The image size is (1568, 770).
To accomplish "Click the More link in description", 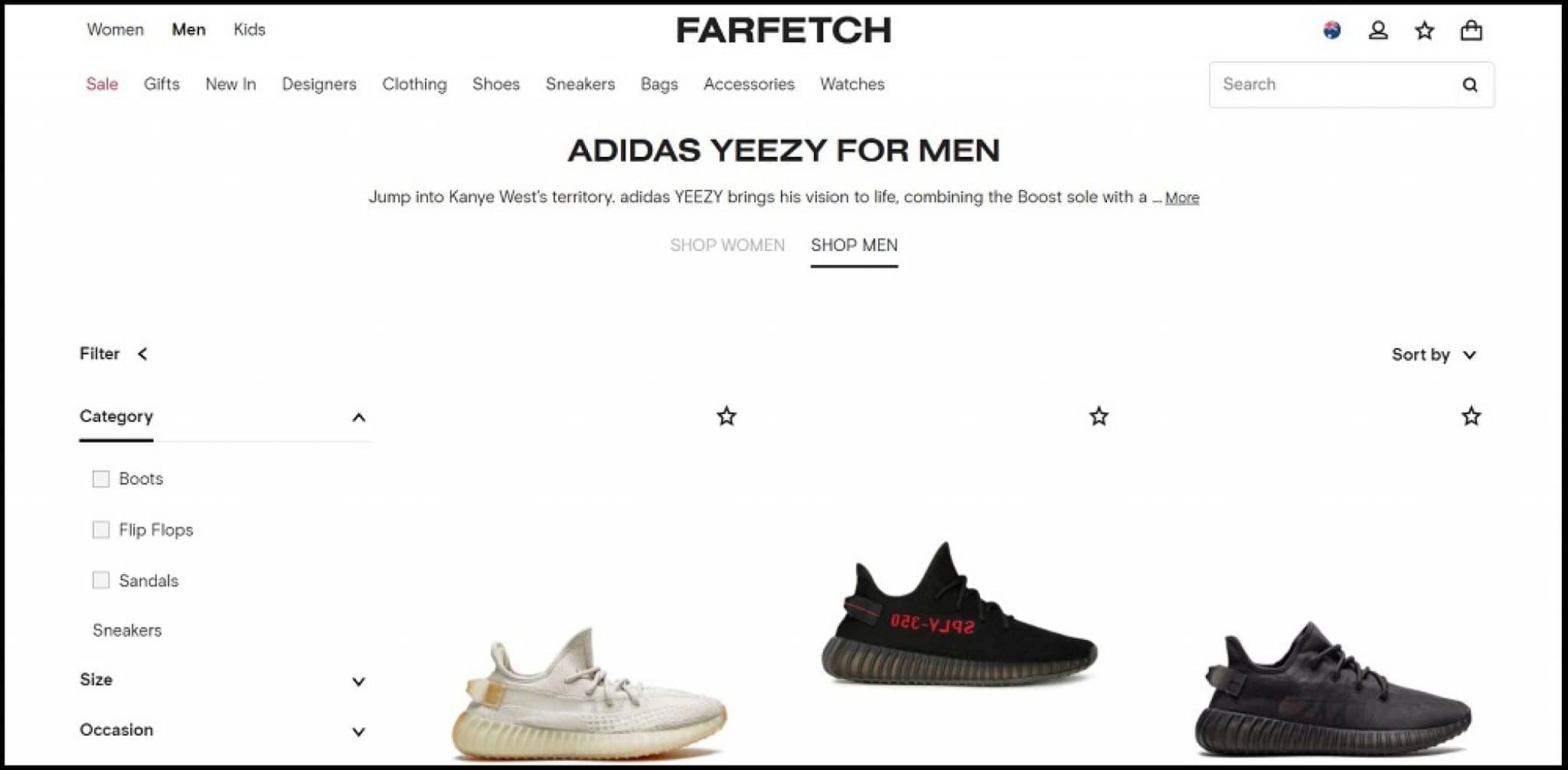I will 1182,197.
